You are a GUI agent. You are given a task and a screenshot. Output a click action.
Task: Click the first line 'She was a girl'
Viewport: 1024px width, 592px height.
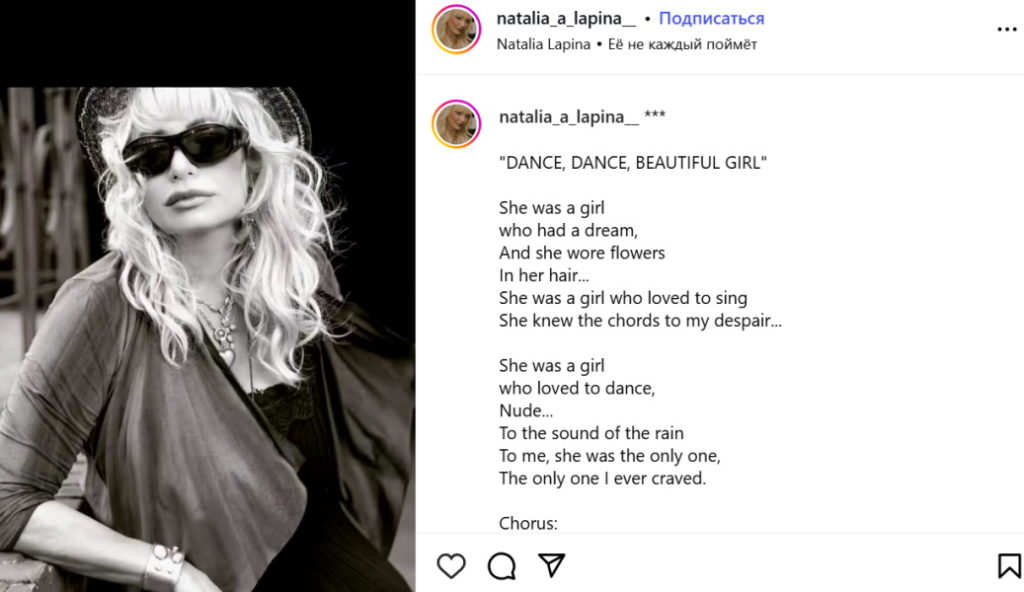click(552, 208)
